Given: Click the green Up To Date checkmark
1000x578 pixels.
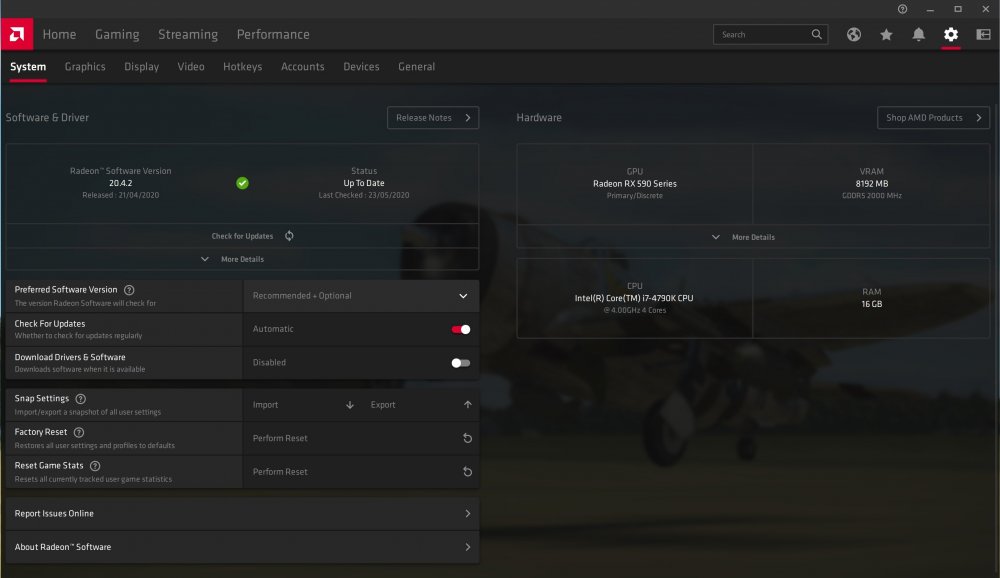Looking at the screenshot, I should pyautogui.click(x=242, y=183).
